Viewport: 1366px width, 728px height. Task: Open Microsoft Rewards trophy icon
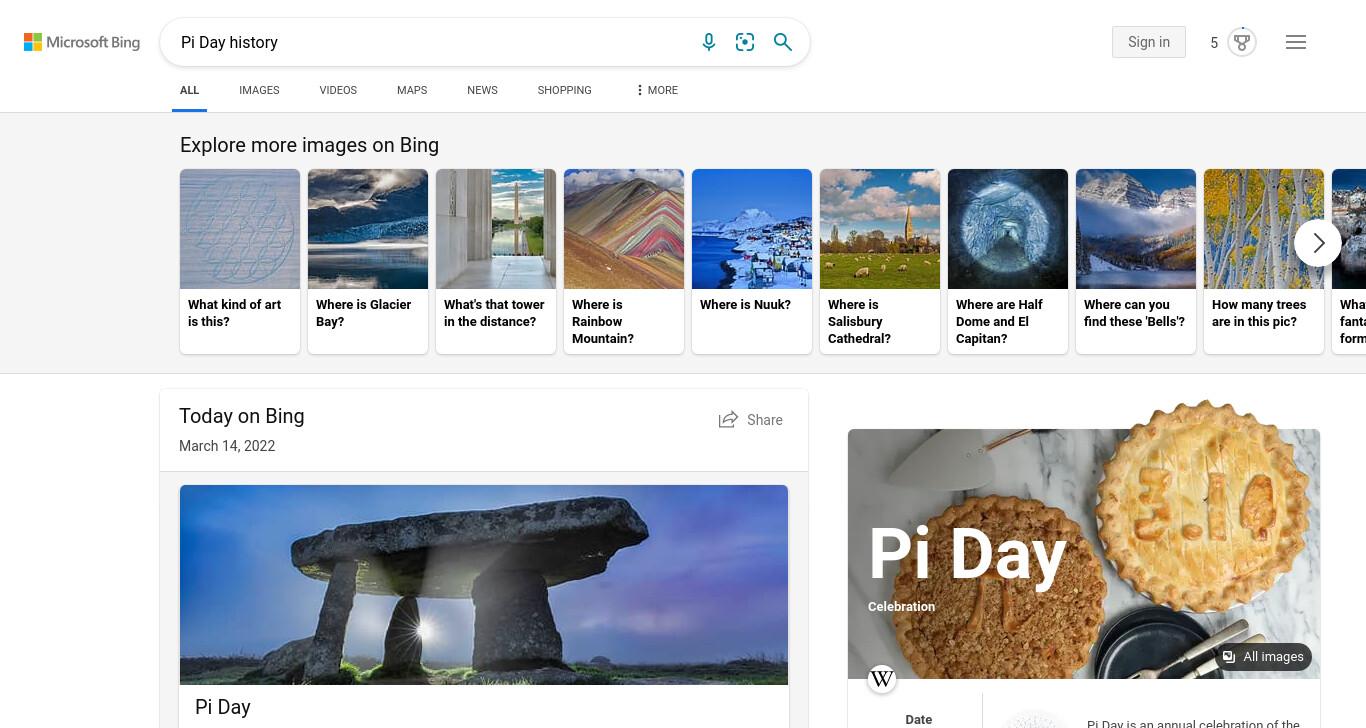[x=1242, y=42]
